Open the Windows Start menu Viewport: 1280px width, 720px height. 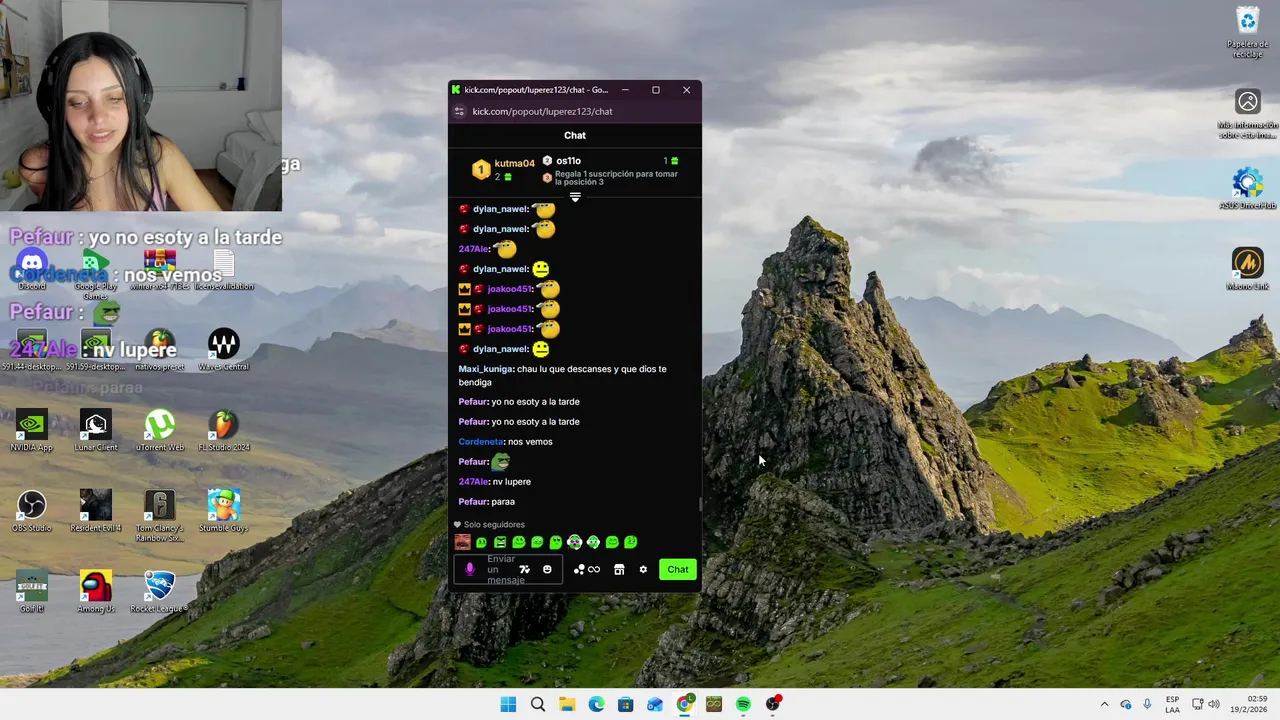coord(508,705)
